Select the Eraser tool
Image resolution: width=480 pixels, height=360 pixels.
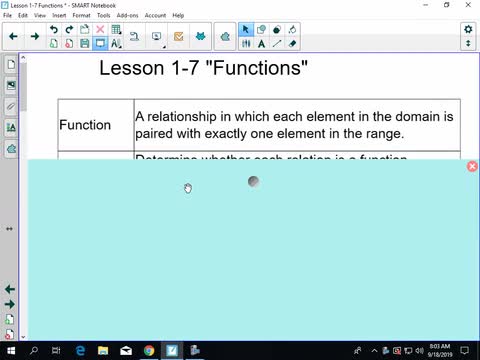point(292,43)
